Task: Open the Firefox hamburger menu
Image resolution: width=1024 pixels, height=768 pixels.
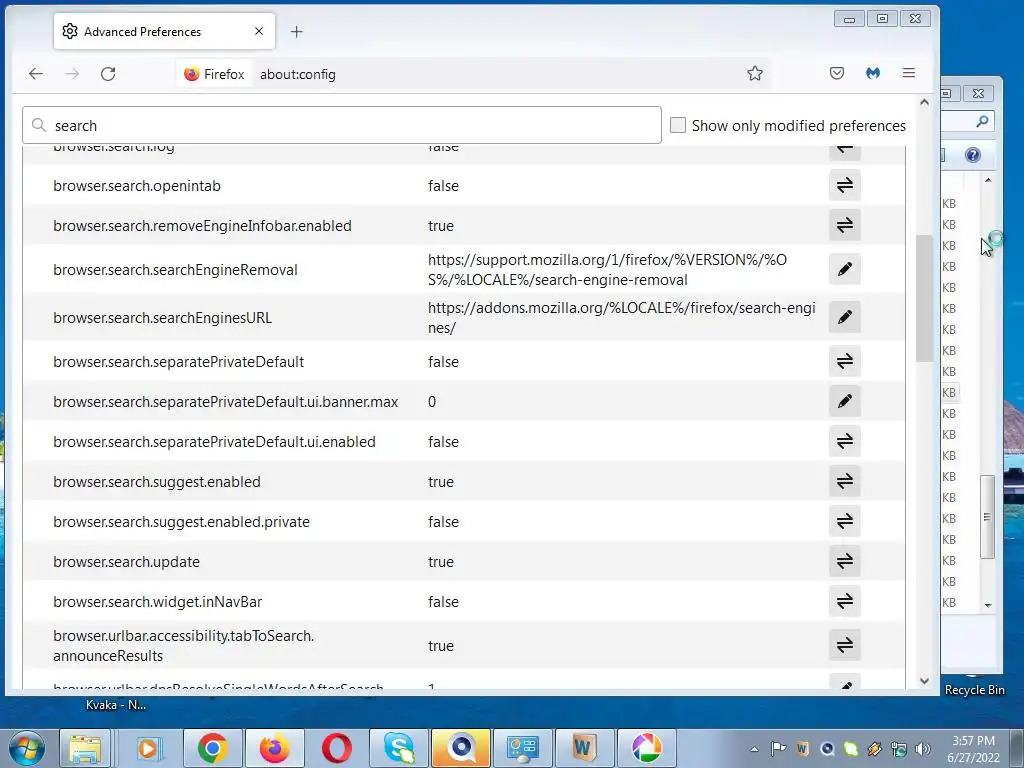Action: (909, 73)
